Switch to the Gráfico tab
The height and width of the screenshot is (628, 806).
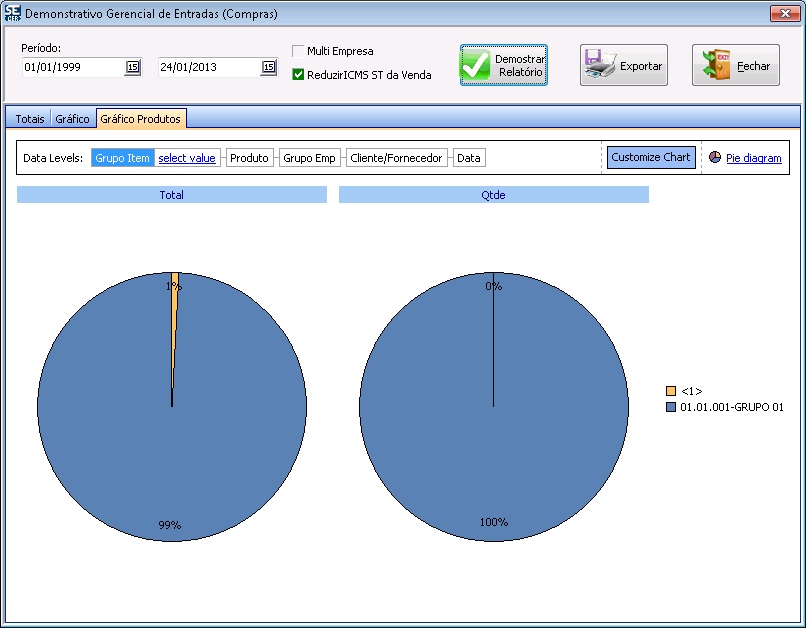click(73, 119)
